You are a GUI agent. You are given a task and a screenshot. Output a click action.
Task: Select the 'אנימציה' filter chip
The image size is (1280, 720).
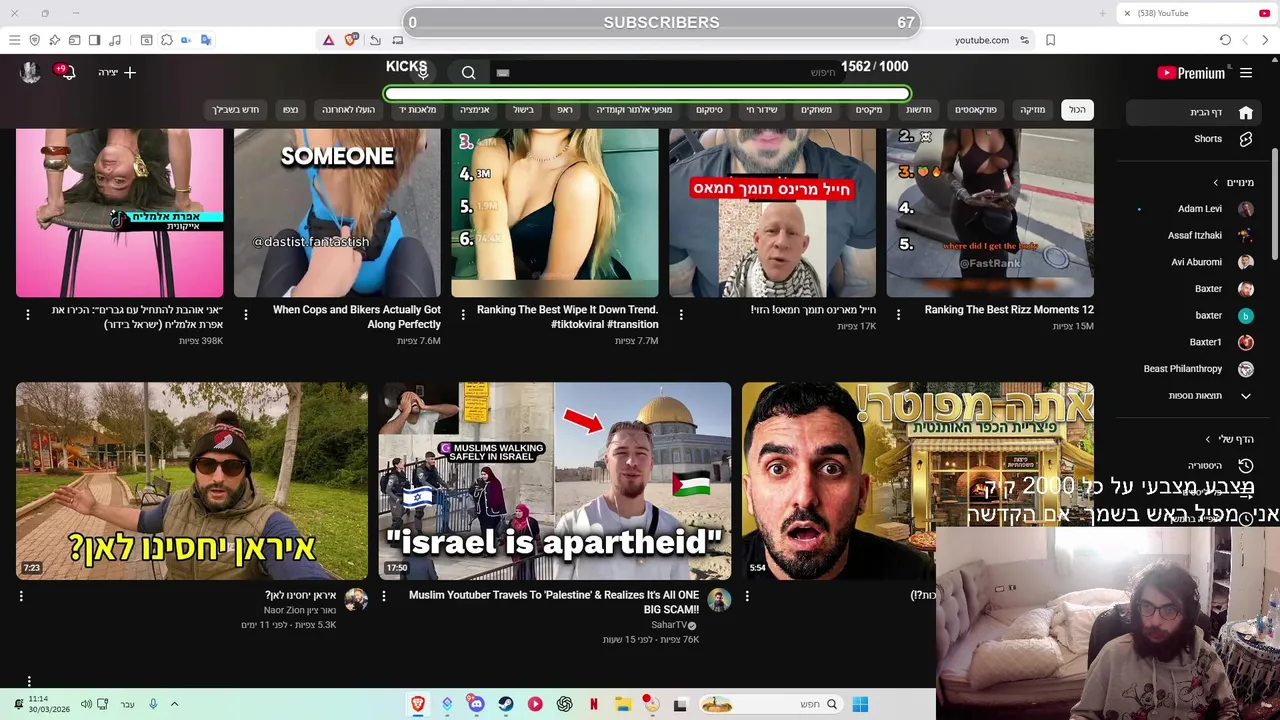(474, 110)
